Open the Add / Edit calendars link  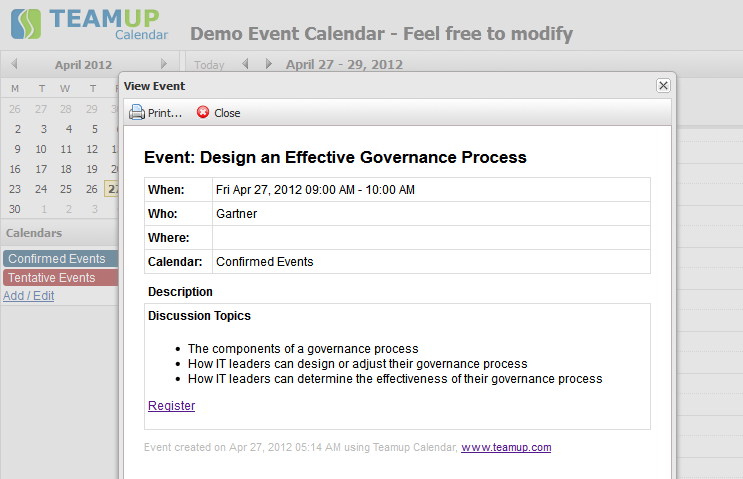(28, 296)
